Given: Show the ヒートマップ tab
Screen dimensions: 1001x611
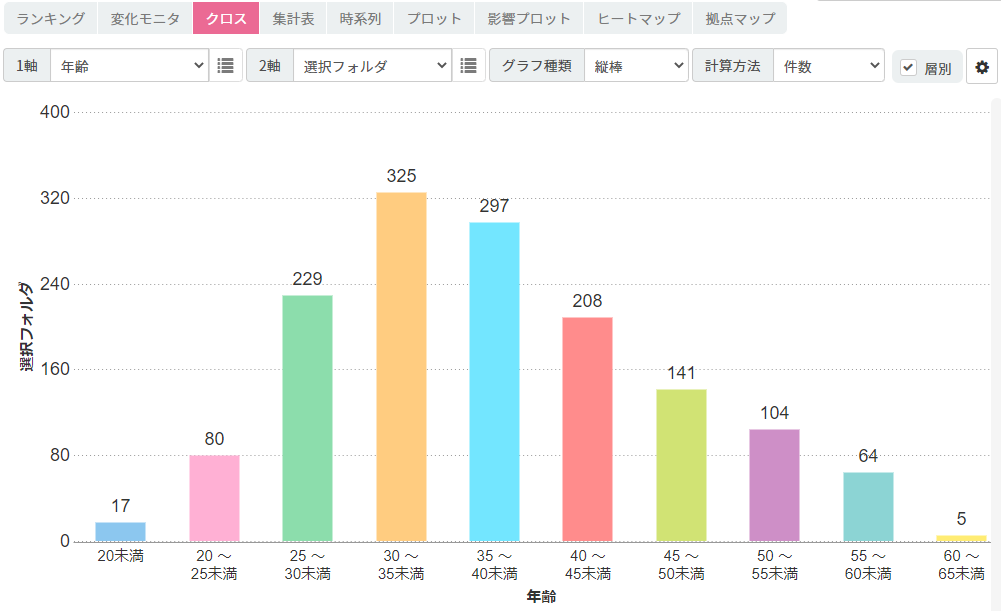Looking at the screenshot, I should pyautogui.click(x=638, y=18).
